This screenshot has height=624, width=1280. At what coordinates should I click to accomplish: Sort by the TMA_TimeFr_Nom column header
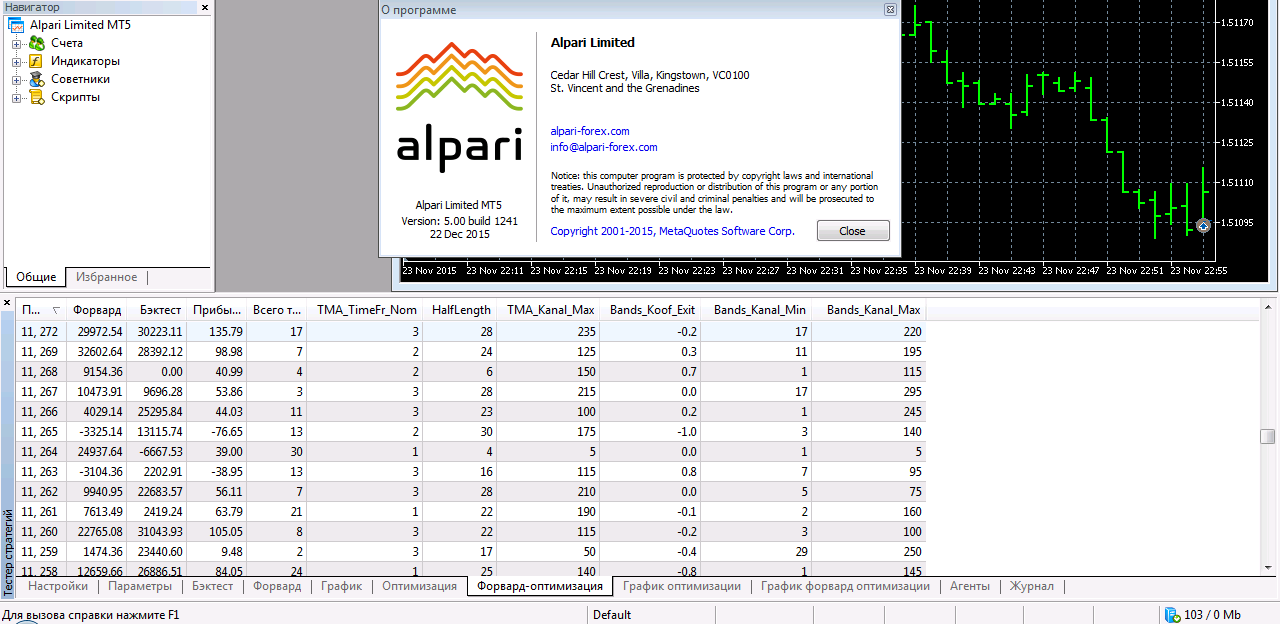[367, 310]
